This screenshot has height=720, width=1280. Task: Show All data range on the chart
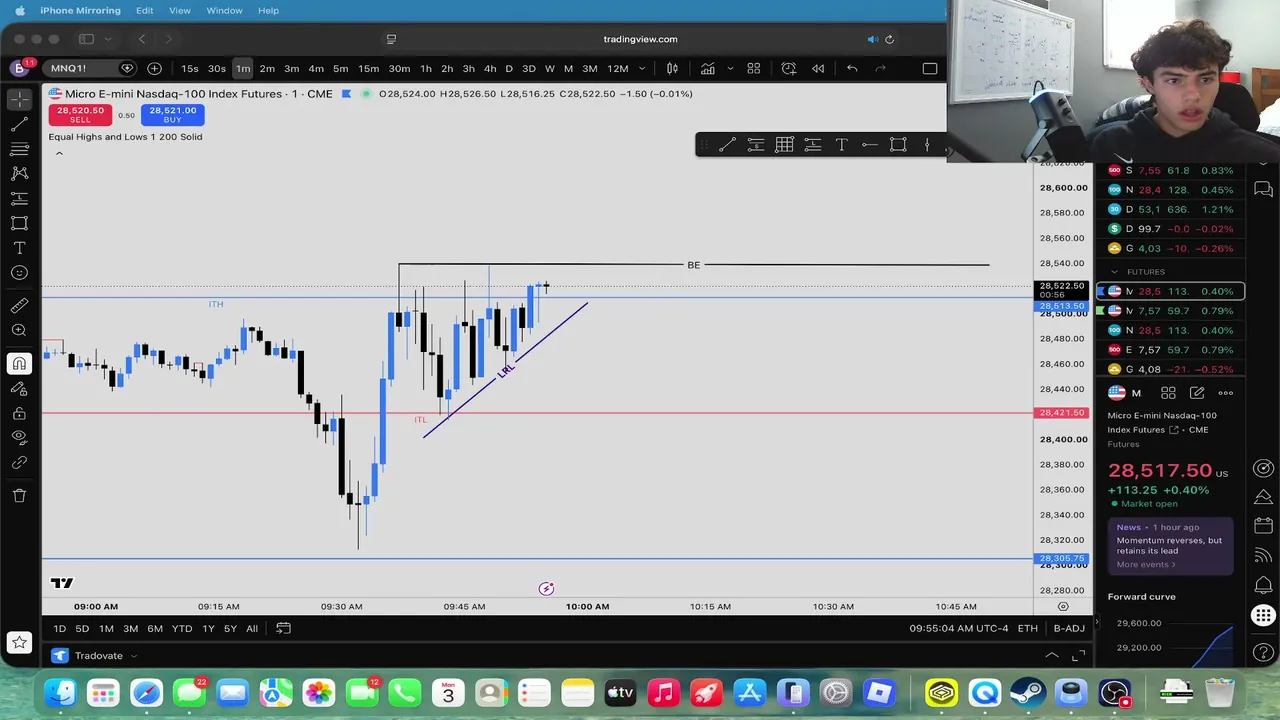pyautogui.click(x=252, y=628)
